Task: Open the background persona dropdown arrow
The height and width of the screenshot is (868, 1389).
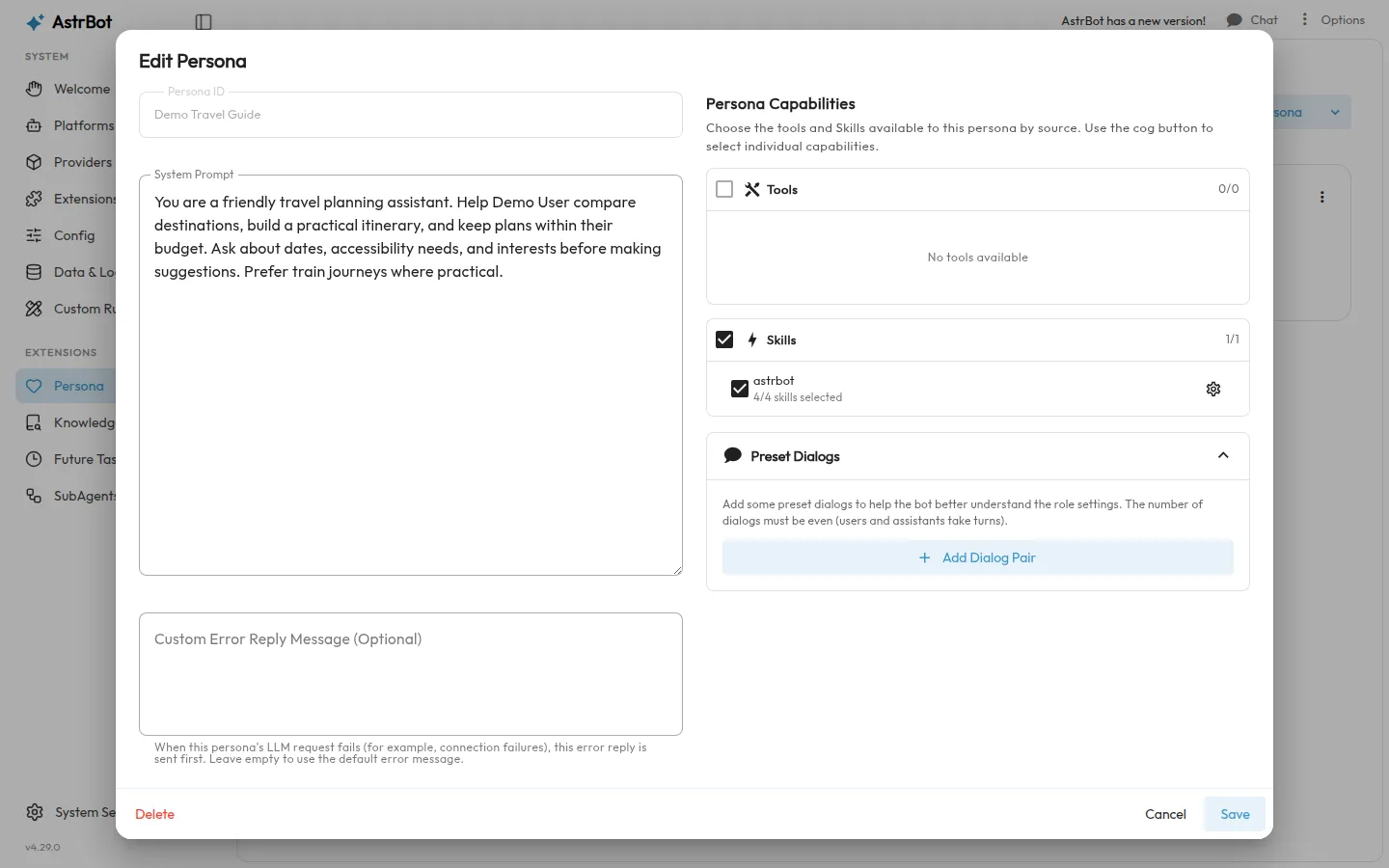Action: point(1335,112)
